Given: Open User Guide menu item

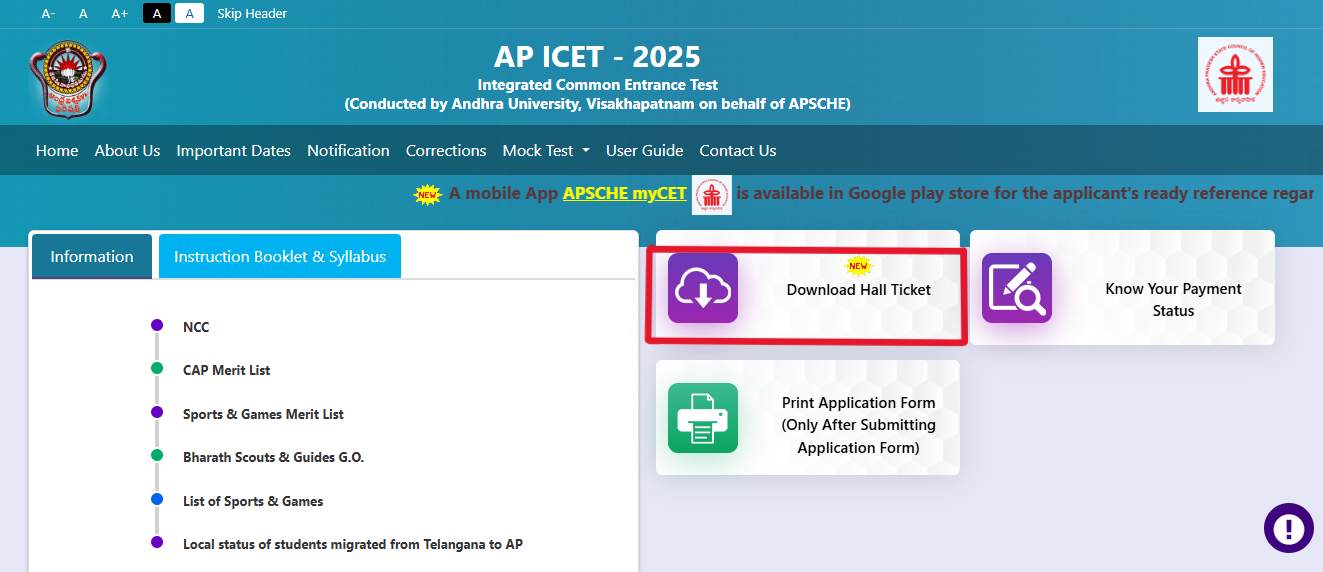Looking at the screenshot, I should (645, 150).
